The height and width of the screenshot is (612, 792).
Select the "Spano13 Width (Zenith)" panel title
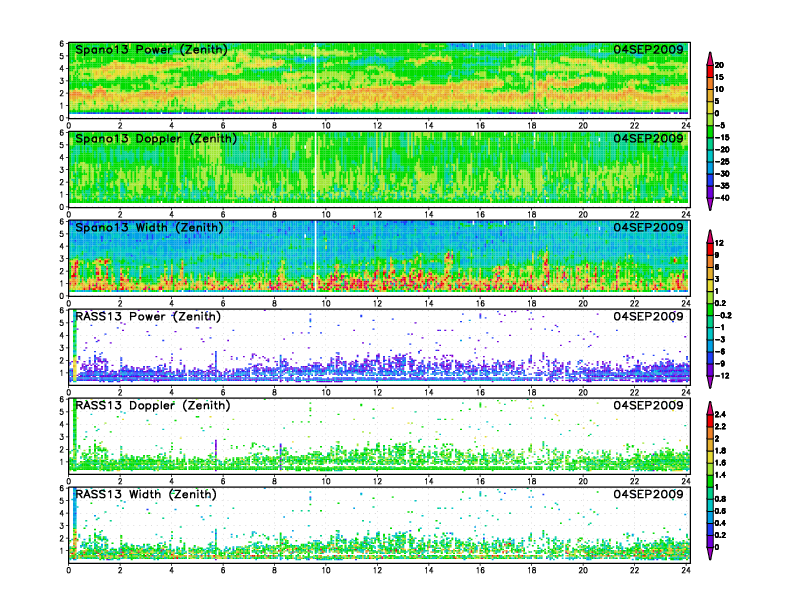point(151,228)
